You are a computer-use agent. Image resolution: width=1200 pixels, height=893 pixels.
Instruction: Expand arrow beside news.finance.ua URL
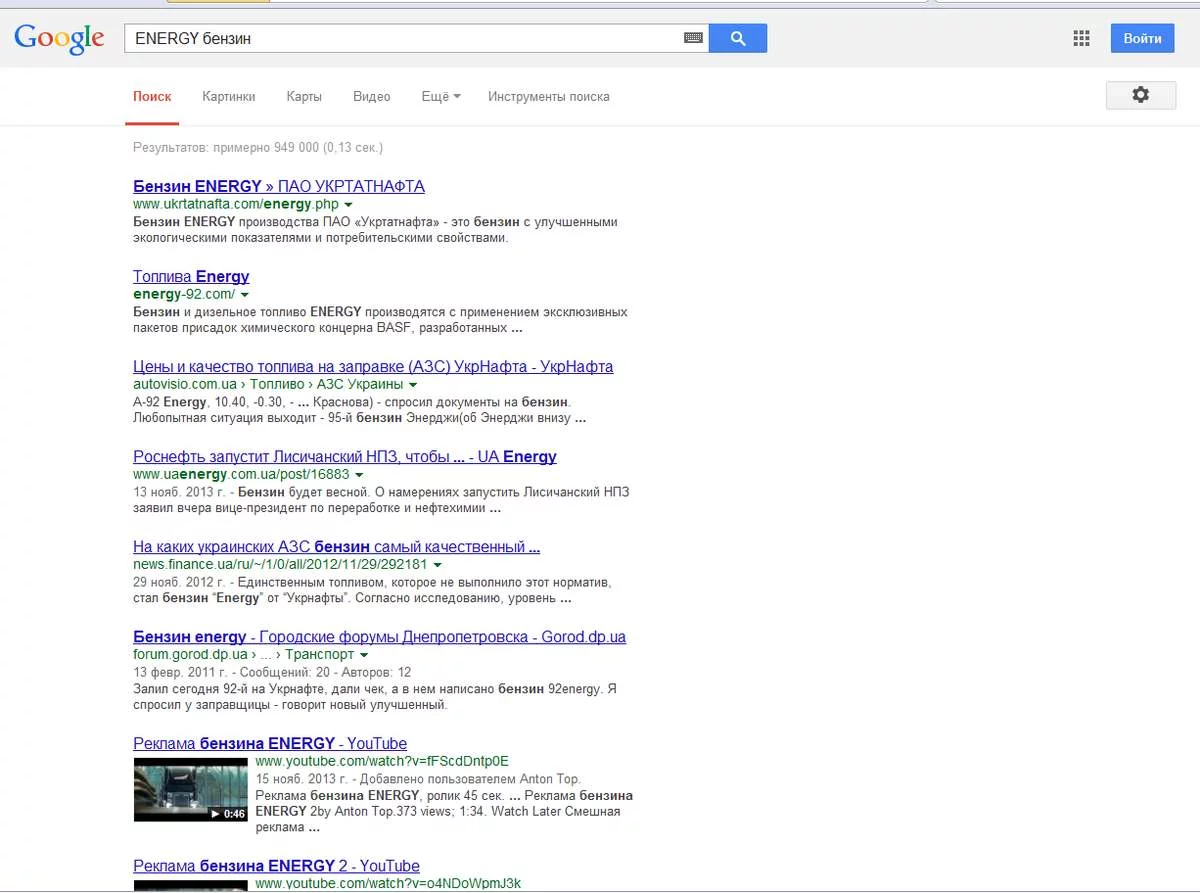click(438, 565)
